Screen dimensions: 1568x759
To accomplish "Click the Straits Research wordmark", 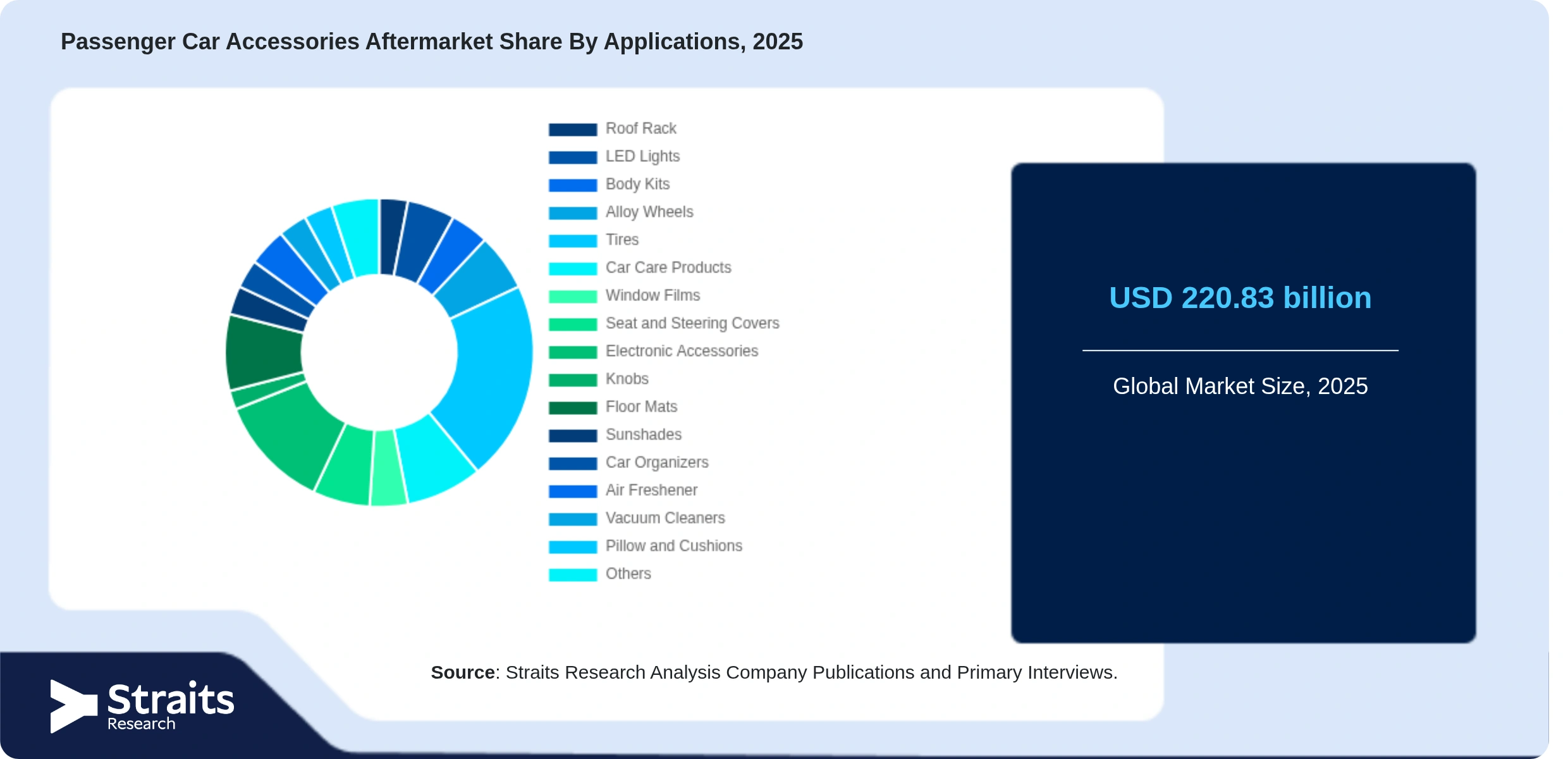I will [x=171, y=706].
